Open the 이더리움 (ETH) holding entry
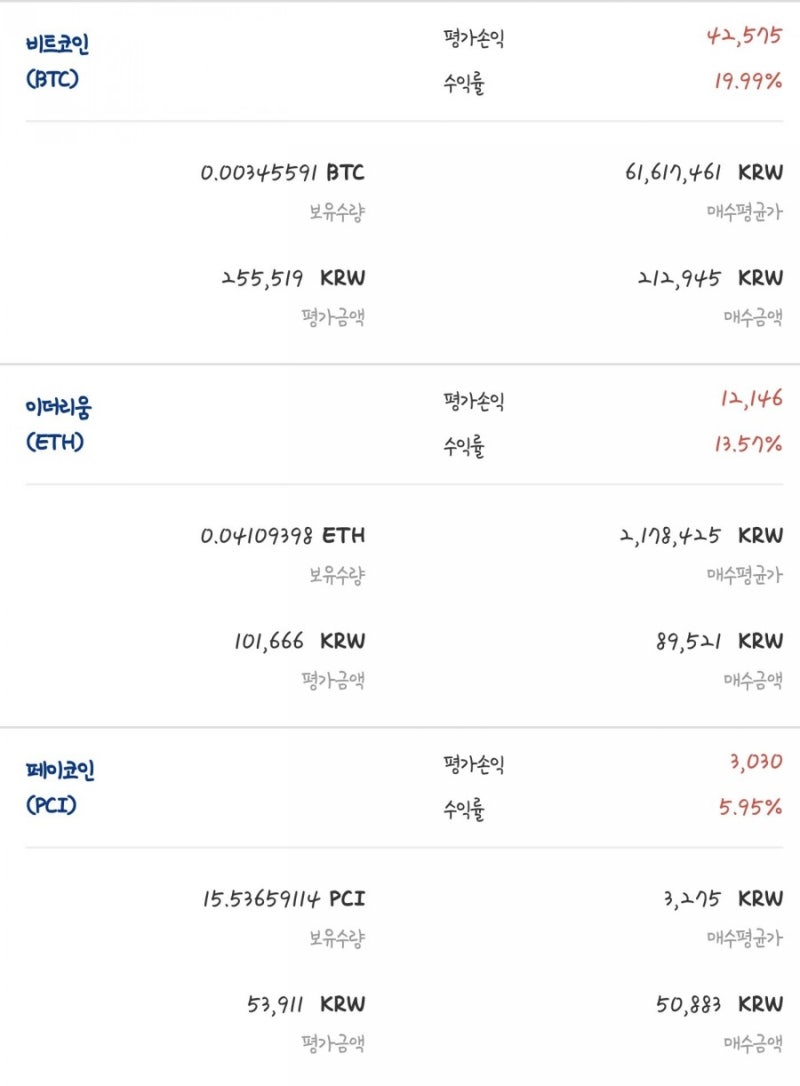Viewport: 800px width, 1086px height. pyautogui.click(x=58, y=424)
